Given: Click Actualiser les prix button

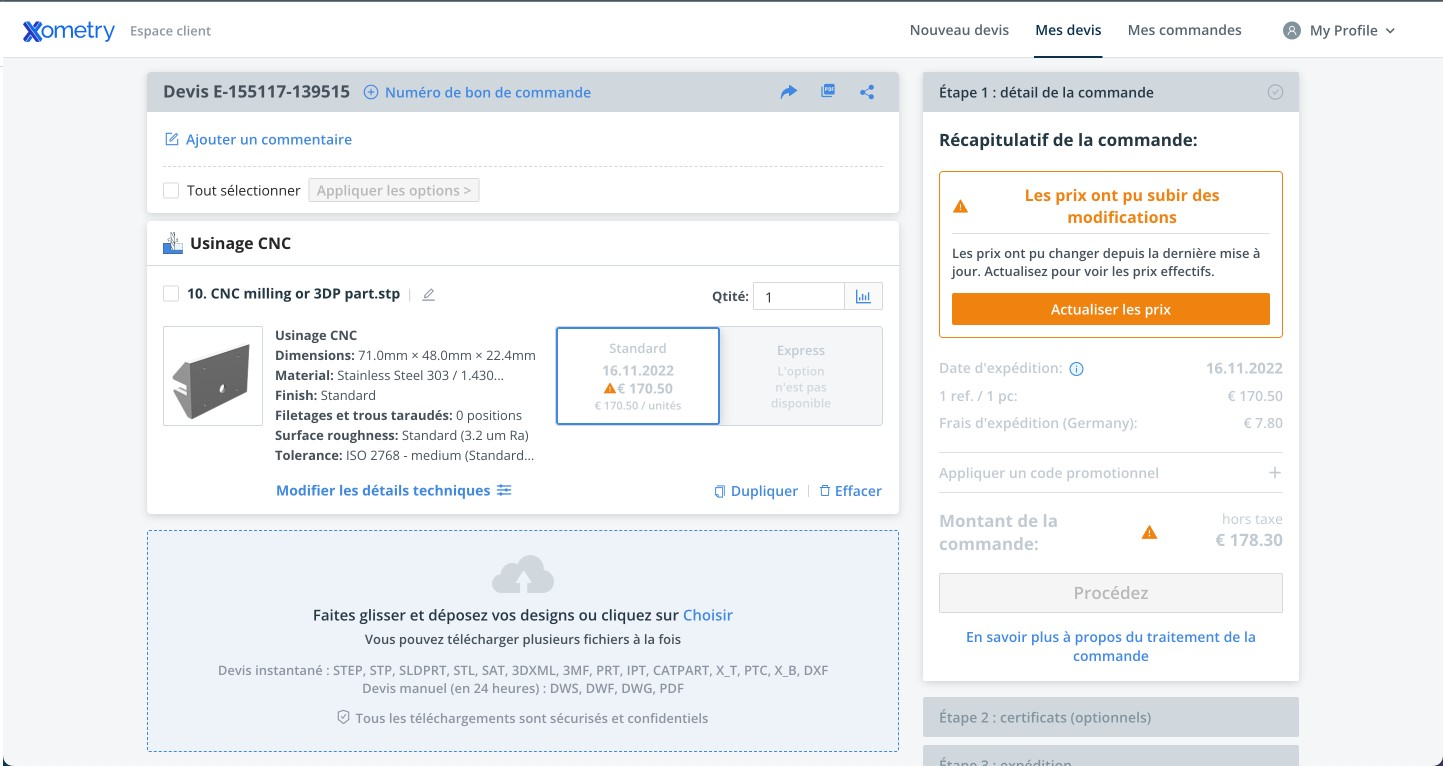Looking at the screenshot, I should point(1110,310).
